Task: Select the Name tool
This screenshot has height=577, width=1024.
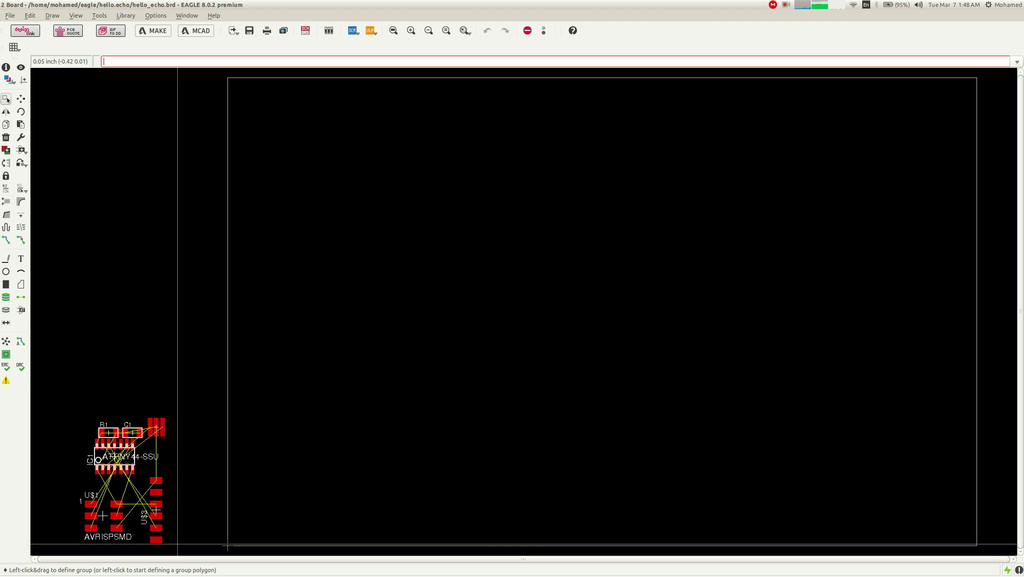Action: tap(6, 189)
